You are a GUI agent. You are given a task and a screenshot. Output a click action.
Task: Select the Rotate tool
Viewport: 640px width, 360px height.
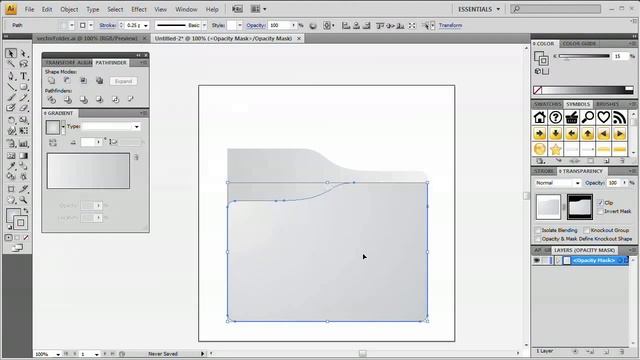[x=11, y=120]
